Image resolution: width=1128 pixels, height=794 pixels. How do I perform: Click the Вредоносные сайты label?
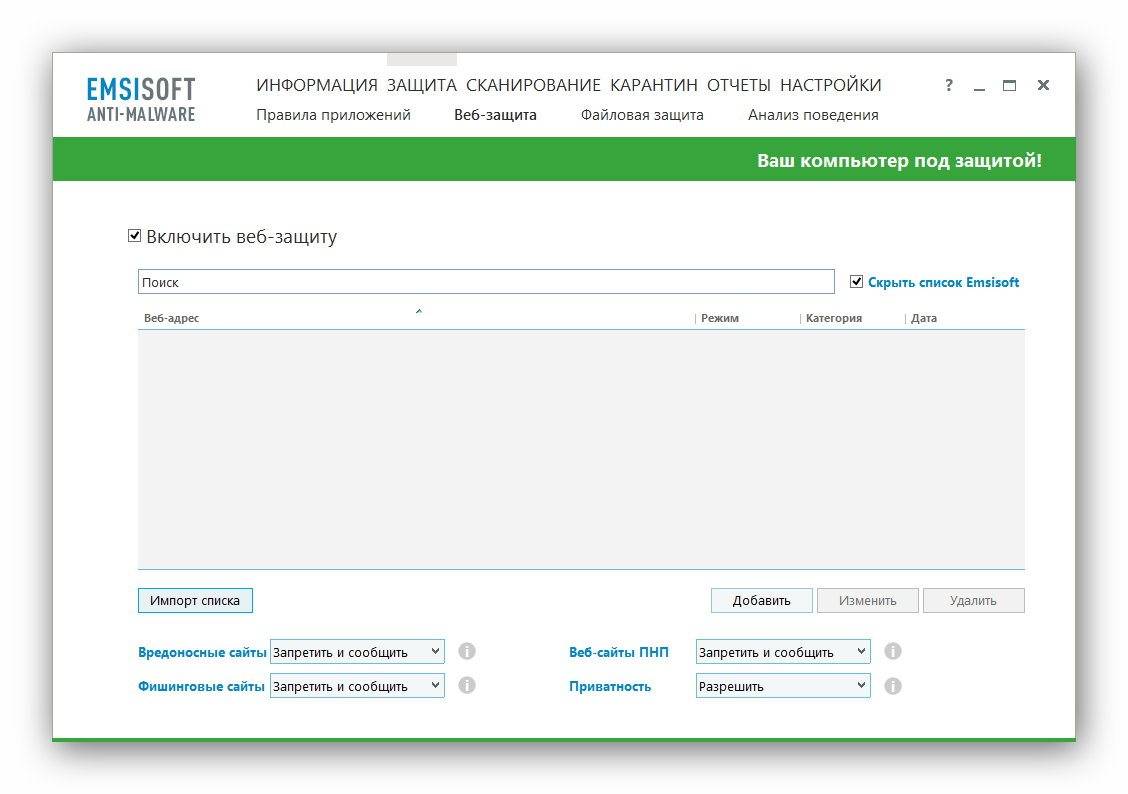[x=202, y=652]
